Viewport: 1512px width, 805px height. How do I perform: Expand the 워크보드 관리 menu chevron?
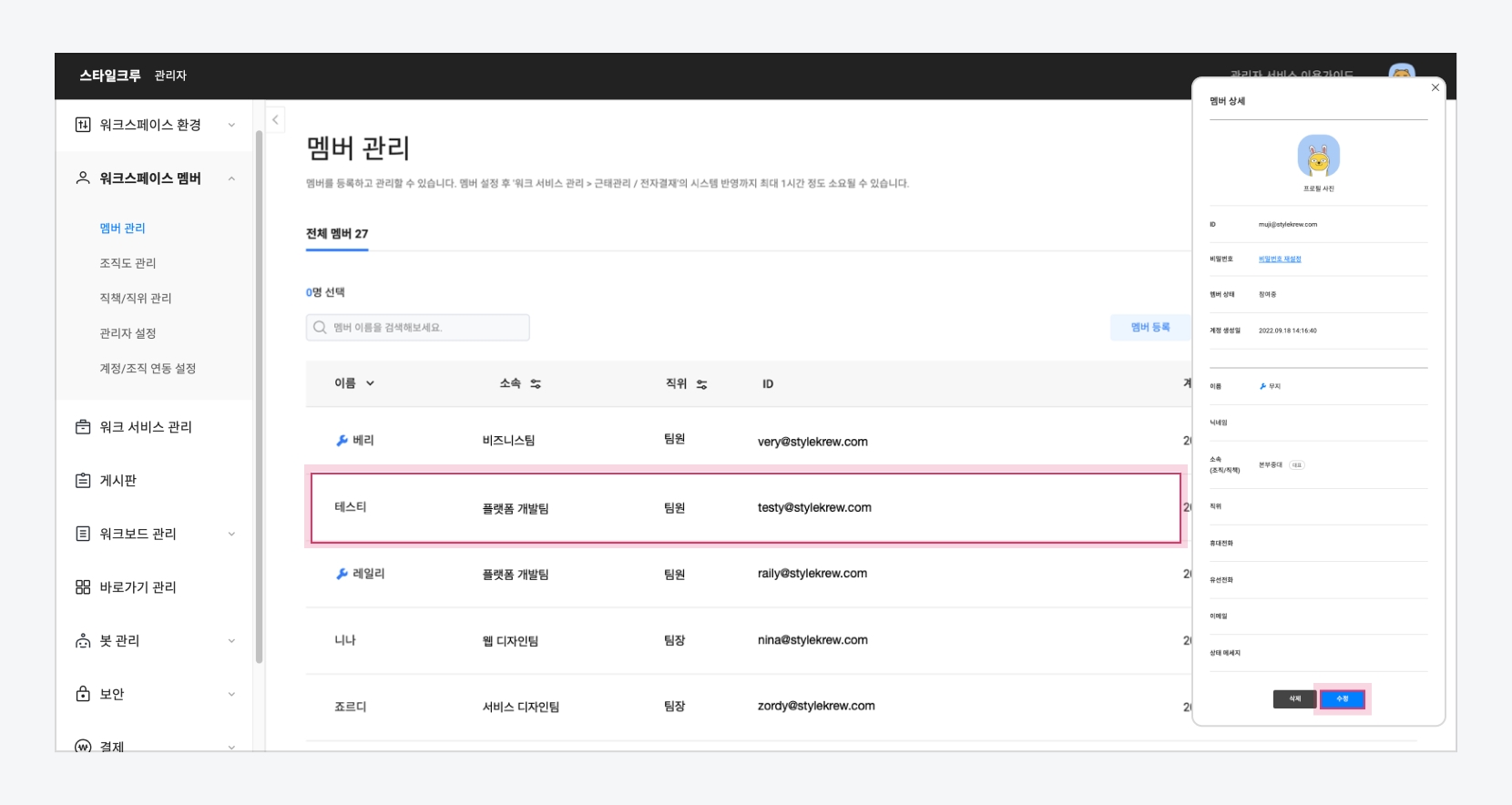[231, 534]
